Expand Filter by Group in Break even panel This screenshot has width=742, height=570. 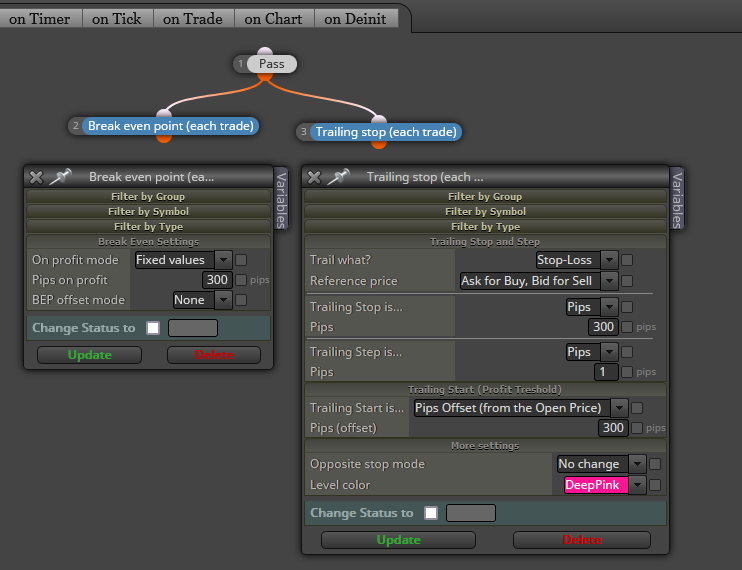point(148,196)
